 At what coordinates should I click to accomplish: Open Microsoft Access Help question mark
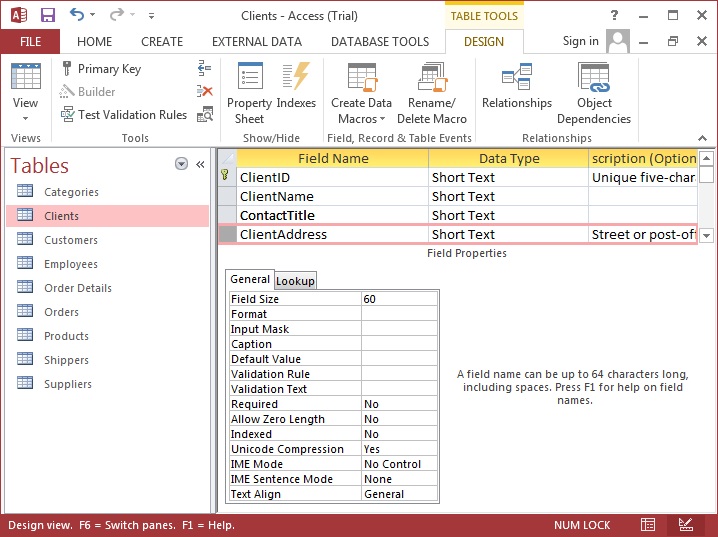coord(615,16)
